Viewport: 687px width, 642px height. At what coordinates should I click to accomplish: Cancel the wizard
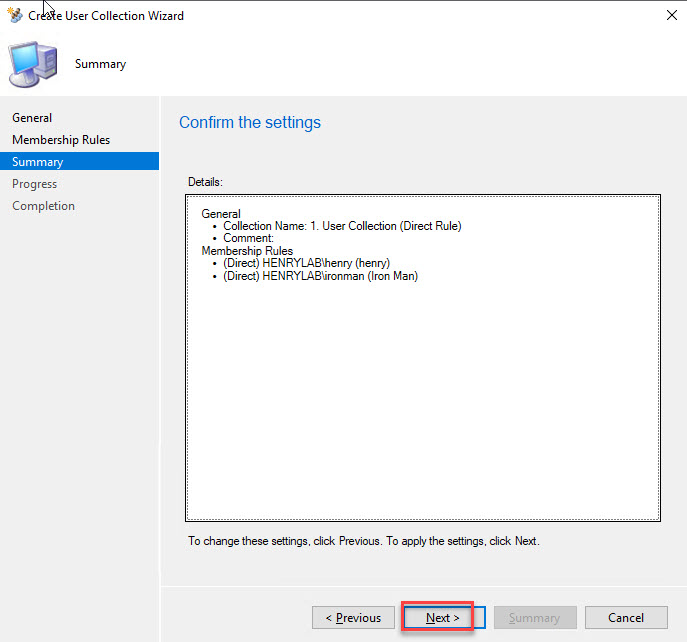pyautogui.click(x=626, y=618)
